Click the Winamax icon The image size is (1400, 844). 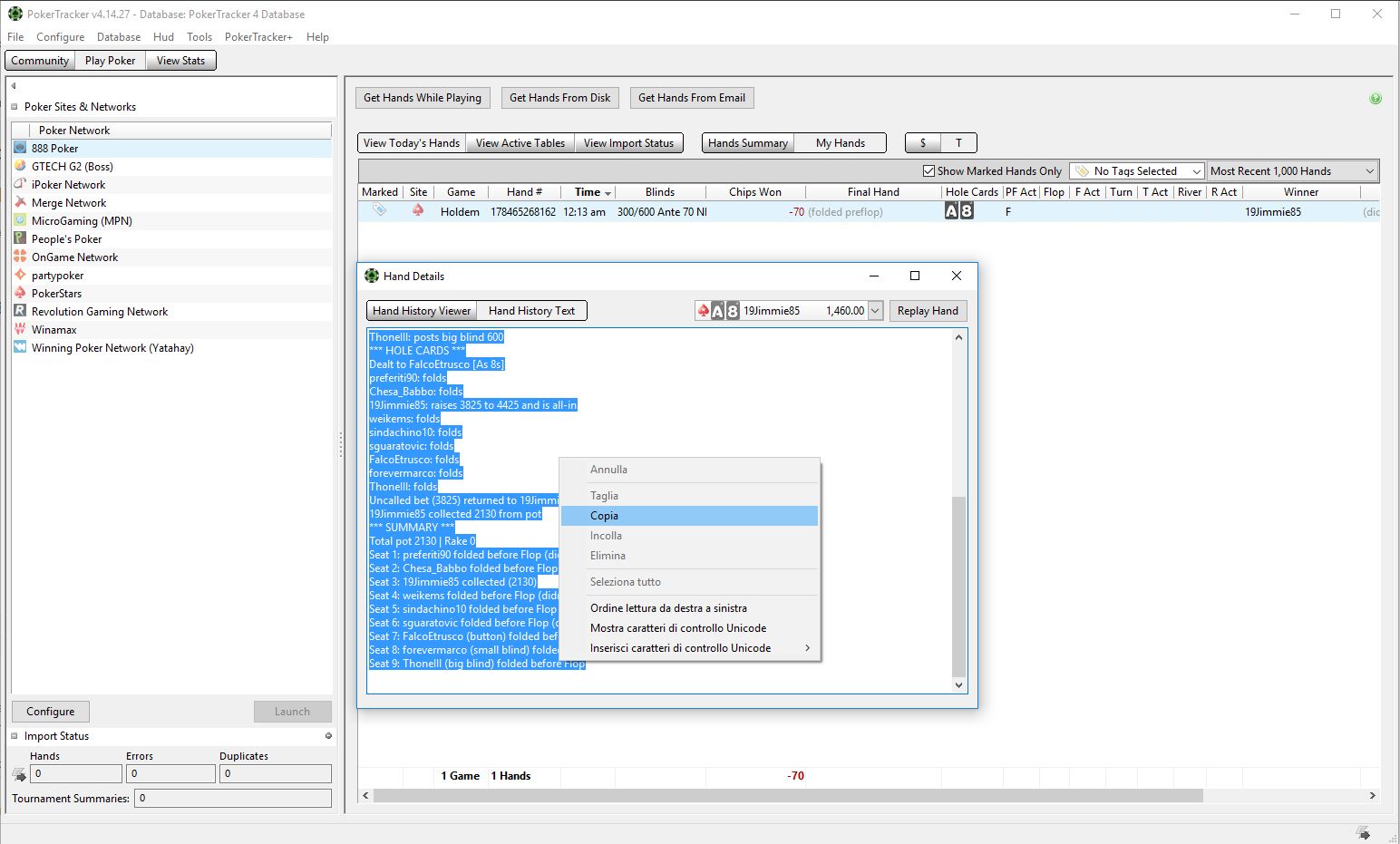click(x=20, y=329)
